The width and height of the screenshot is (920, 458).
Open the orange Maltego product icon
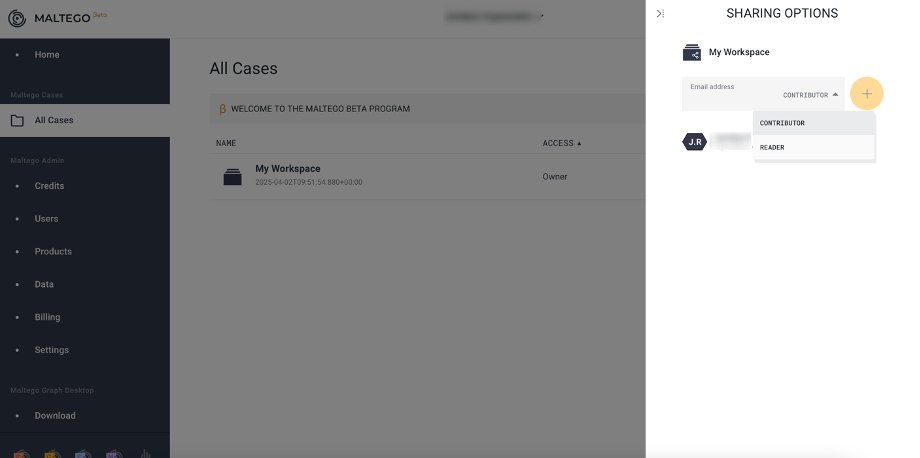coord(22,454)
